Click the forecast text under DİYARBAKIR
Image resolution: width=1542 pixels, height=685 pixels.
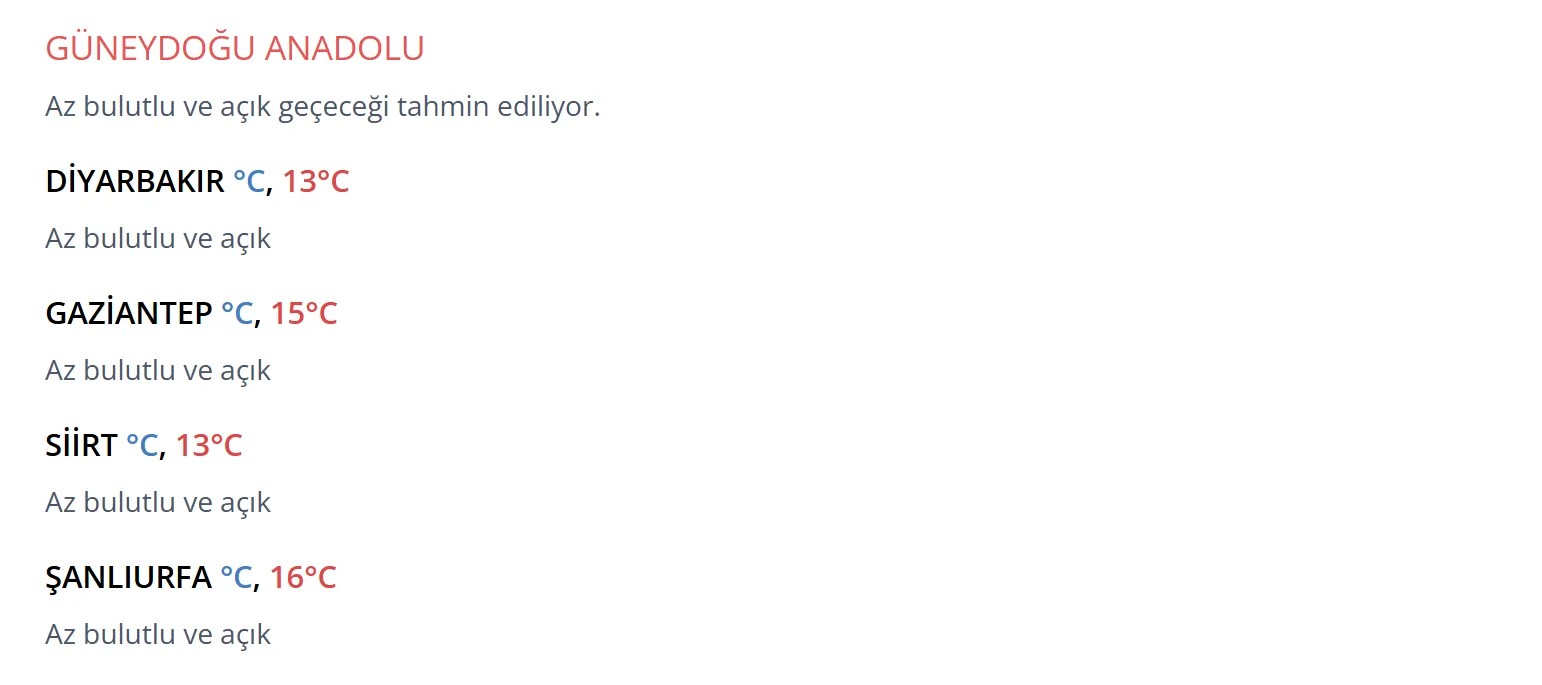pyautogui.click(x=158, y=238)
